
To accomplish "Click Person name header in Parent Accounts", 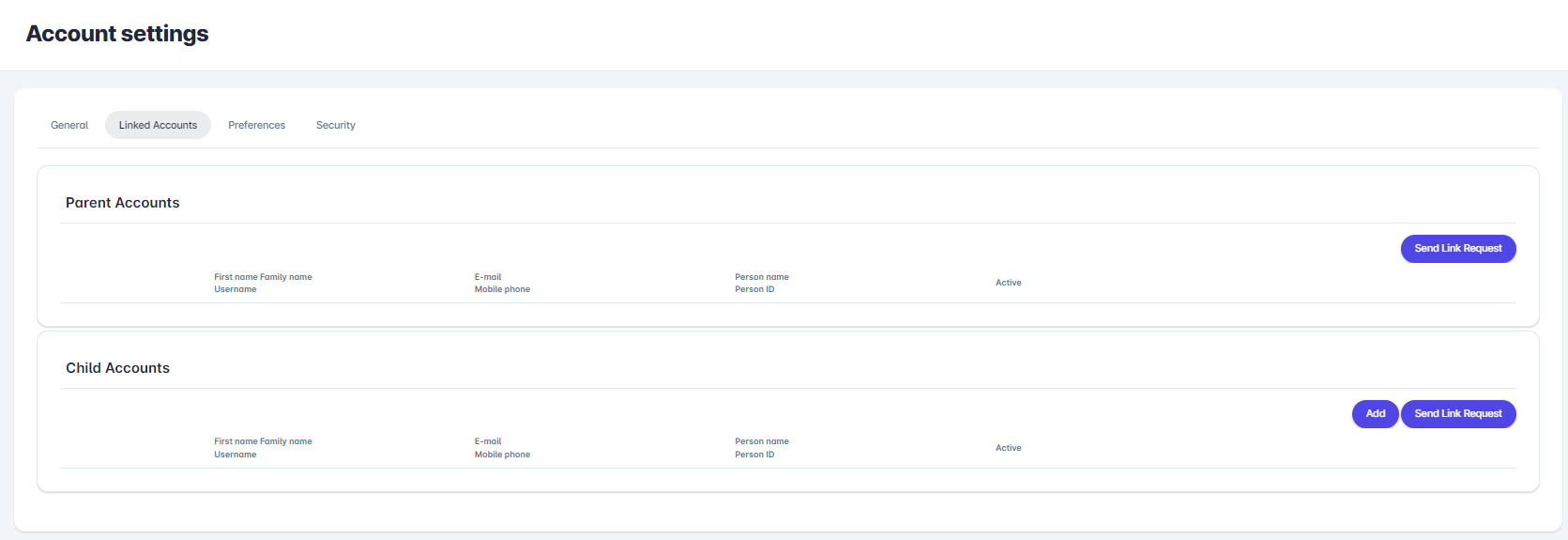I will pyautogui.click(x=761, y=277).
